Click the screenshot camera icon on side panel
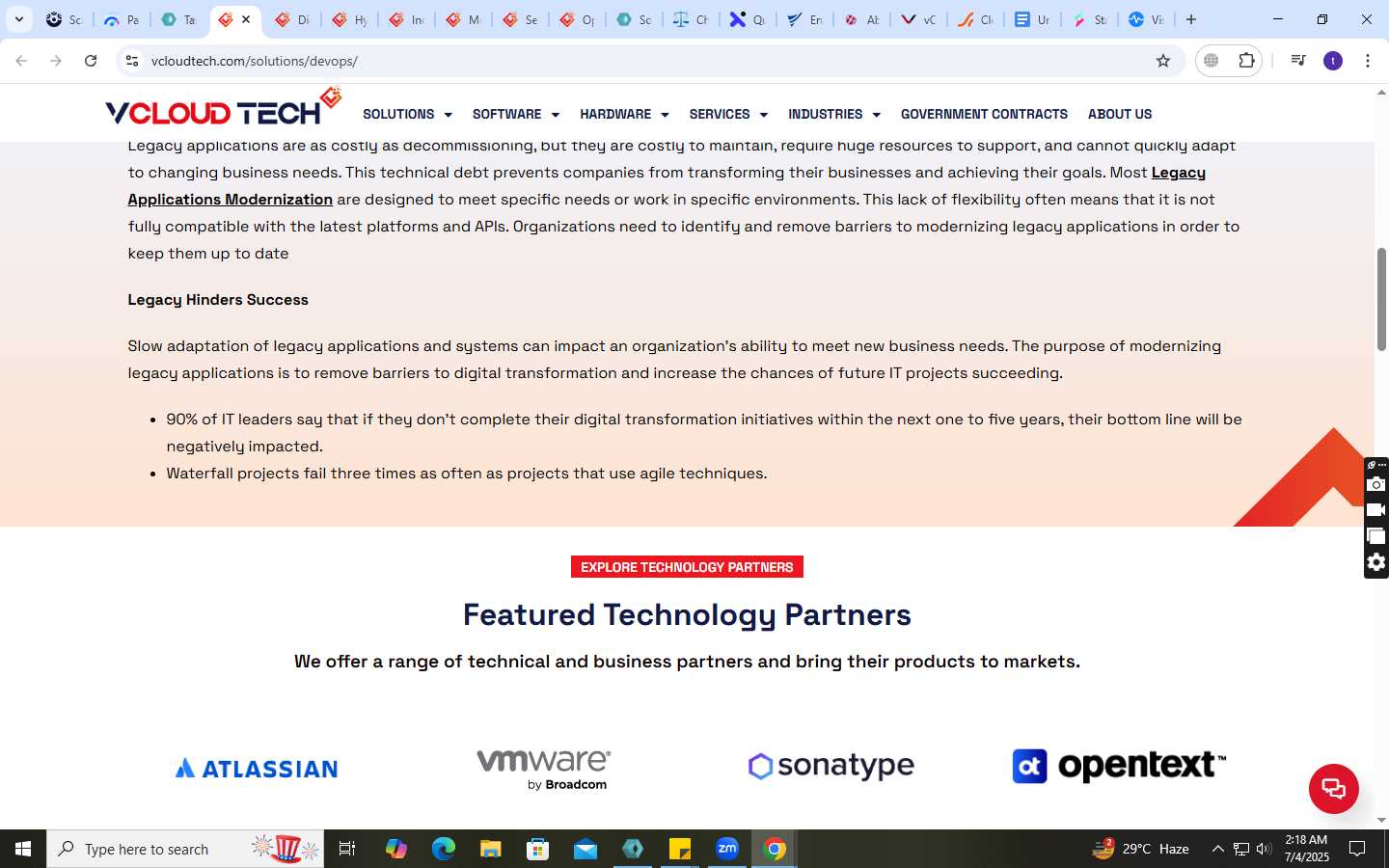The height and width of the screenshot is (868, 1389). (x=1376, y=484)
